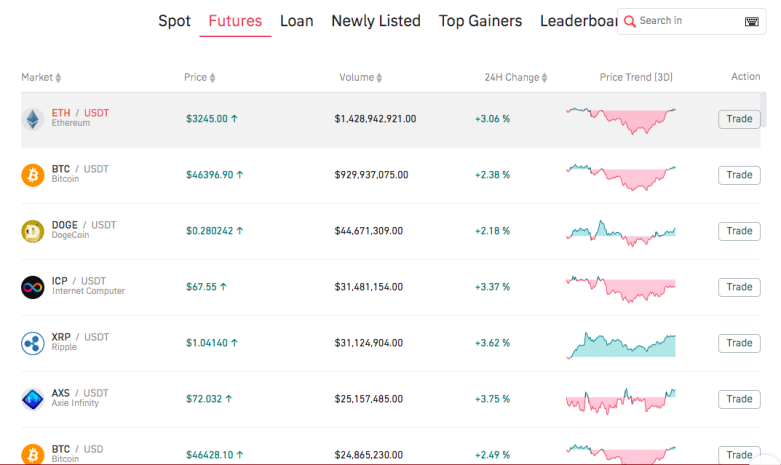Switch to Top Gainers tab
This screenshot has height=465, width=781.
tap(480, 21)
